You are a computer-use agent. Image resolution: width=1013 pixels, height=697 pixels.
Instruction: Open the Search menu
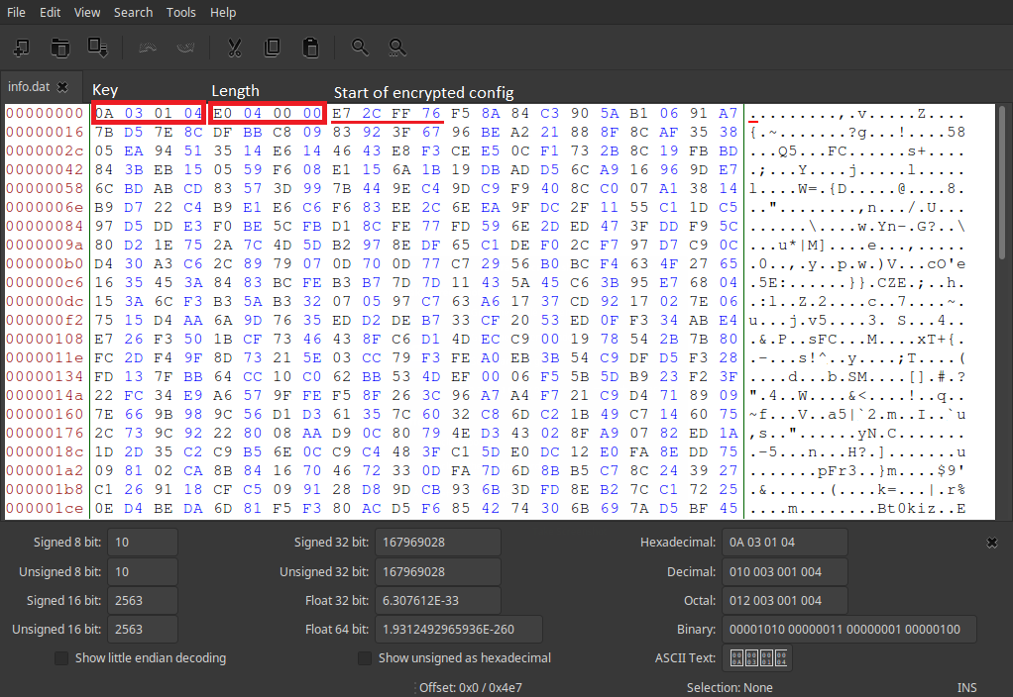coord(133,12)
